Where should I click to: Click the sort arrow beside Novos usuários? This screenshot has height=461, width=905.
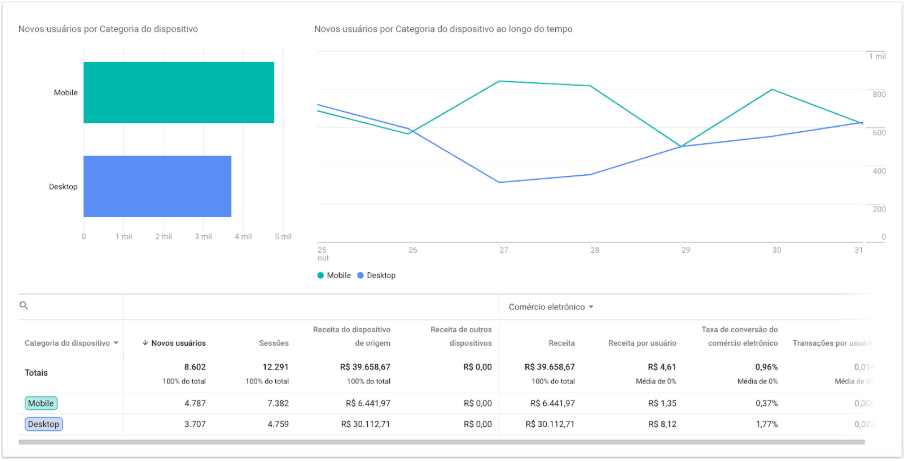click(x=145, y=343)
